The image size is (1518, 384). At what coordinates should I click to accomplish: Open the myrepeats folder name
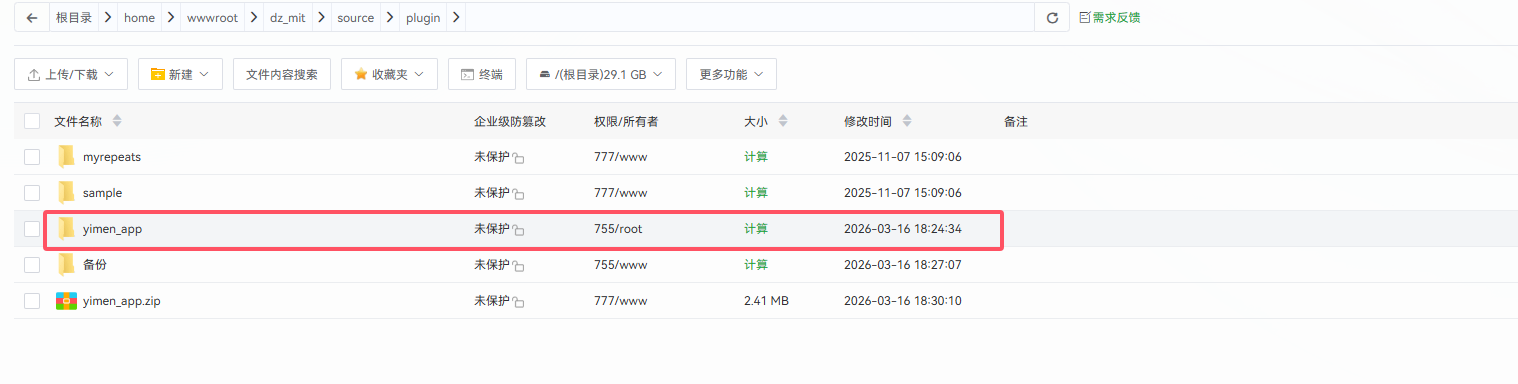coord(112,157)
